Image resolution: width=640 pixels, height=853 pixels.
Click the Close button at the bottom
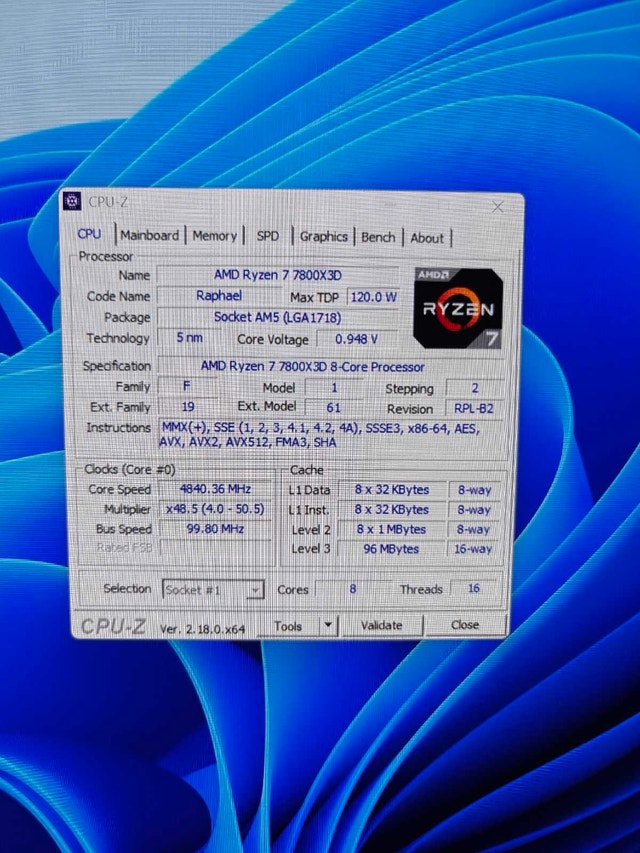[x=465, y=625]
